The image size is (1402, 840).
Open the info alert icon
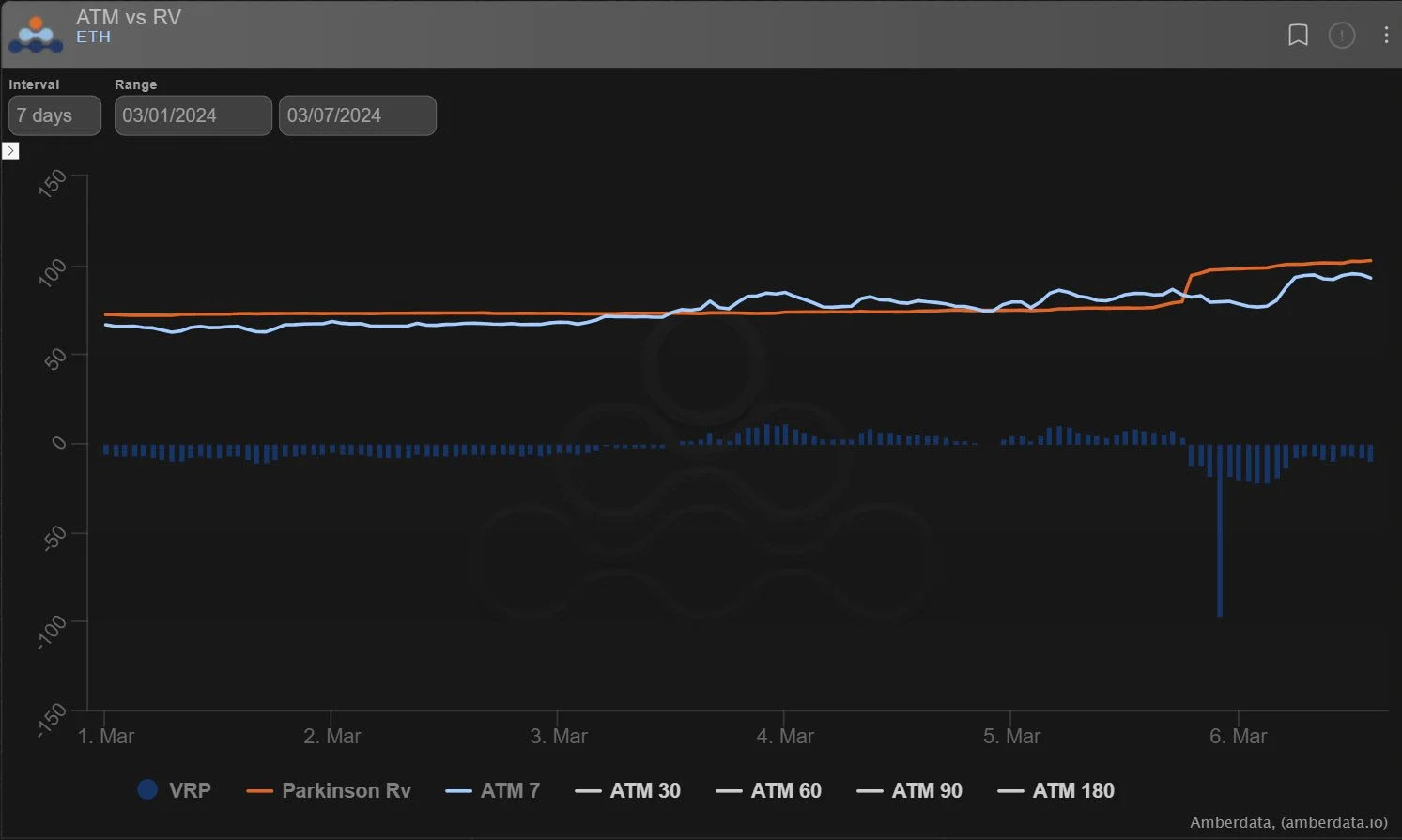1342,36
